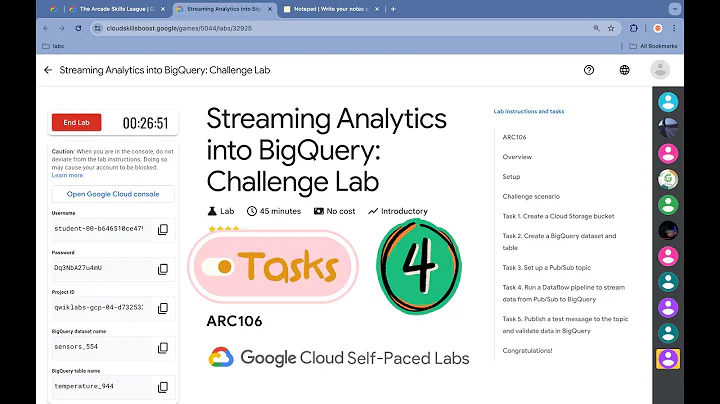Reload the current page

78,28
